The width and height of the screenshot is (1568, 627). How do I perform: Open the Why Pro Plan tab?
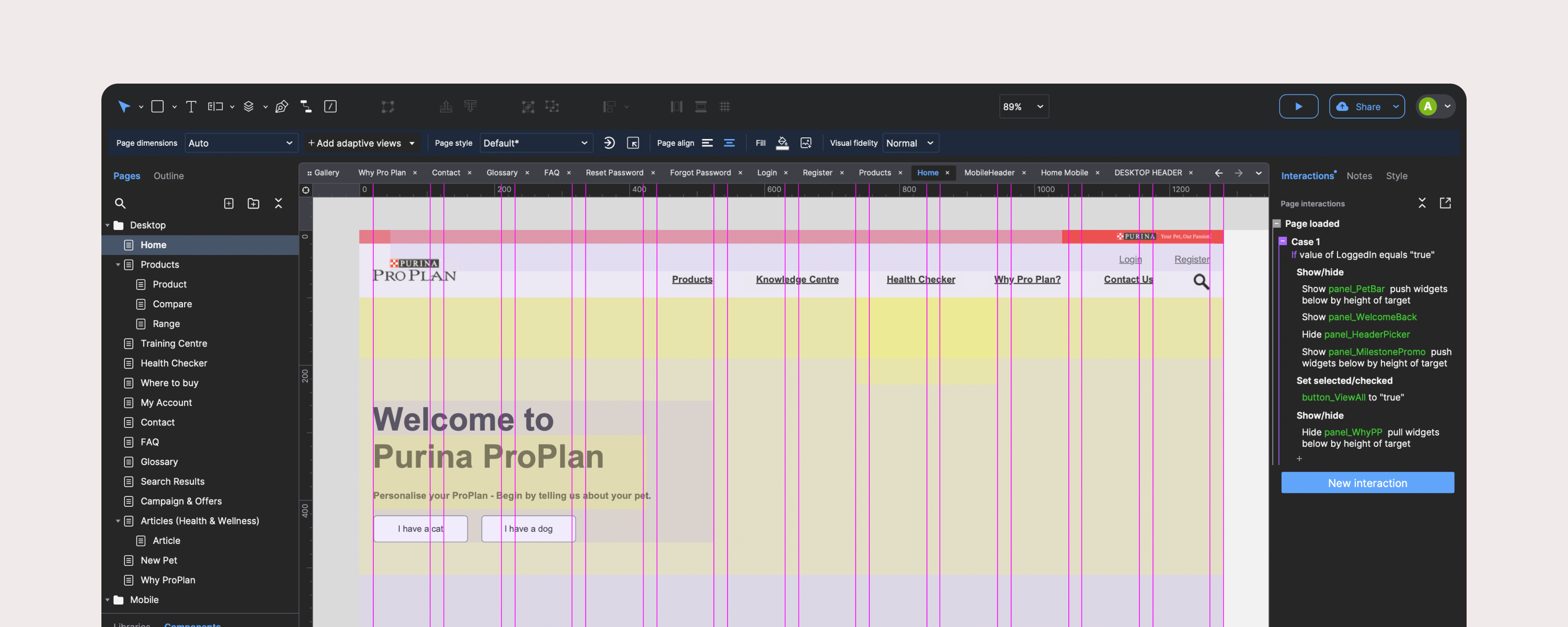[x=382, y=173]
